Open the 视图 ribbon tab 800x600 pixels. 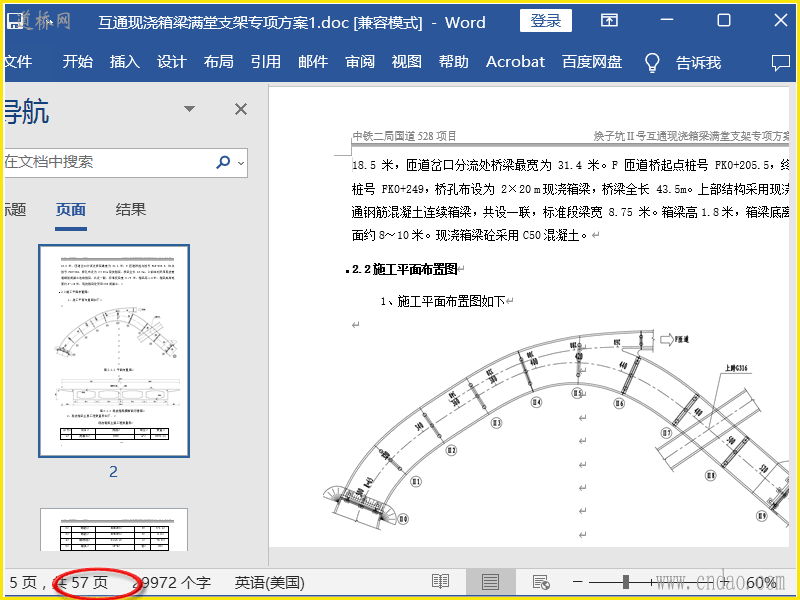pos(407,62)
